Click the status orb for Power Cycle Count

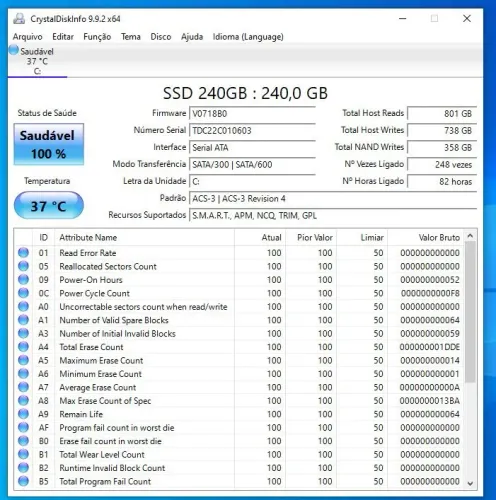(23, 293)
